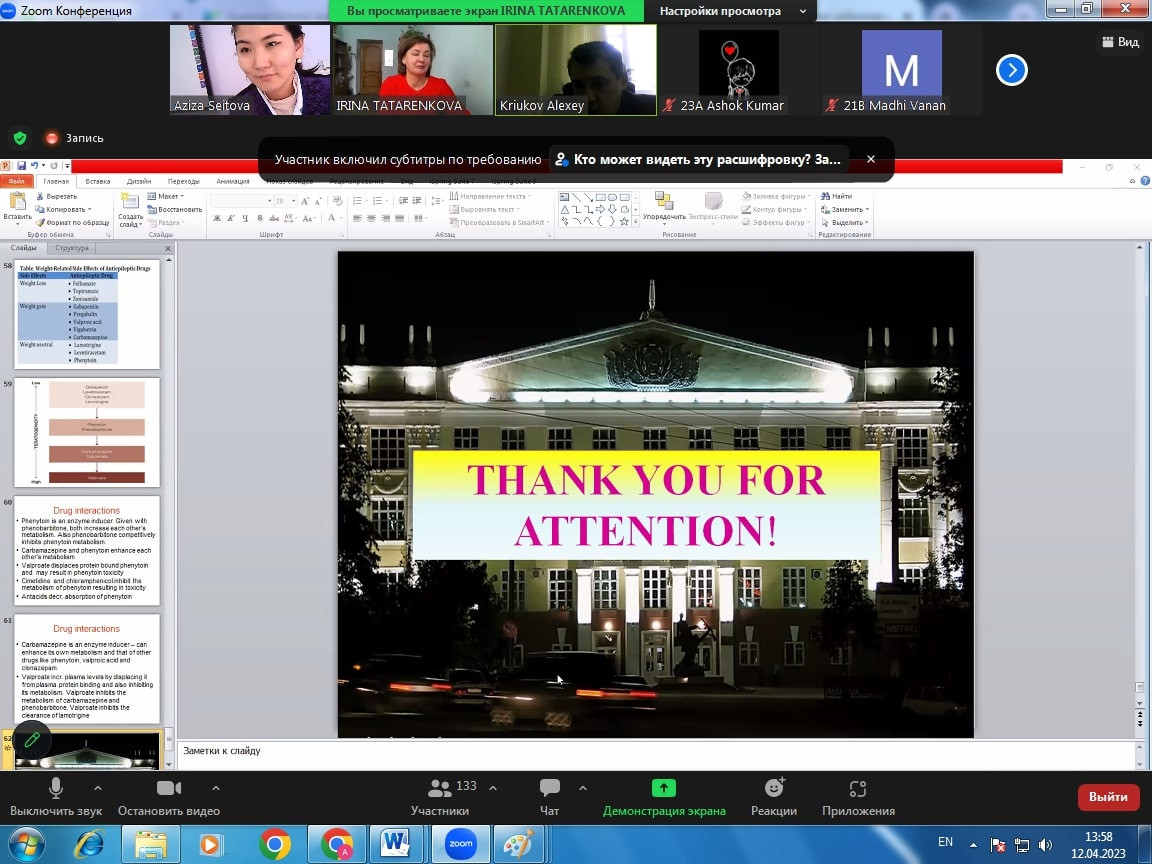Screen dimensions: 1152x864
Task: Open Google Chrome from the taskbar
Action: [x=275, y=844]
